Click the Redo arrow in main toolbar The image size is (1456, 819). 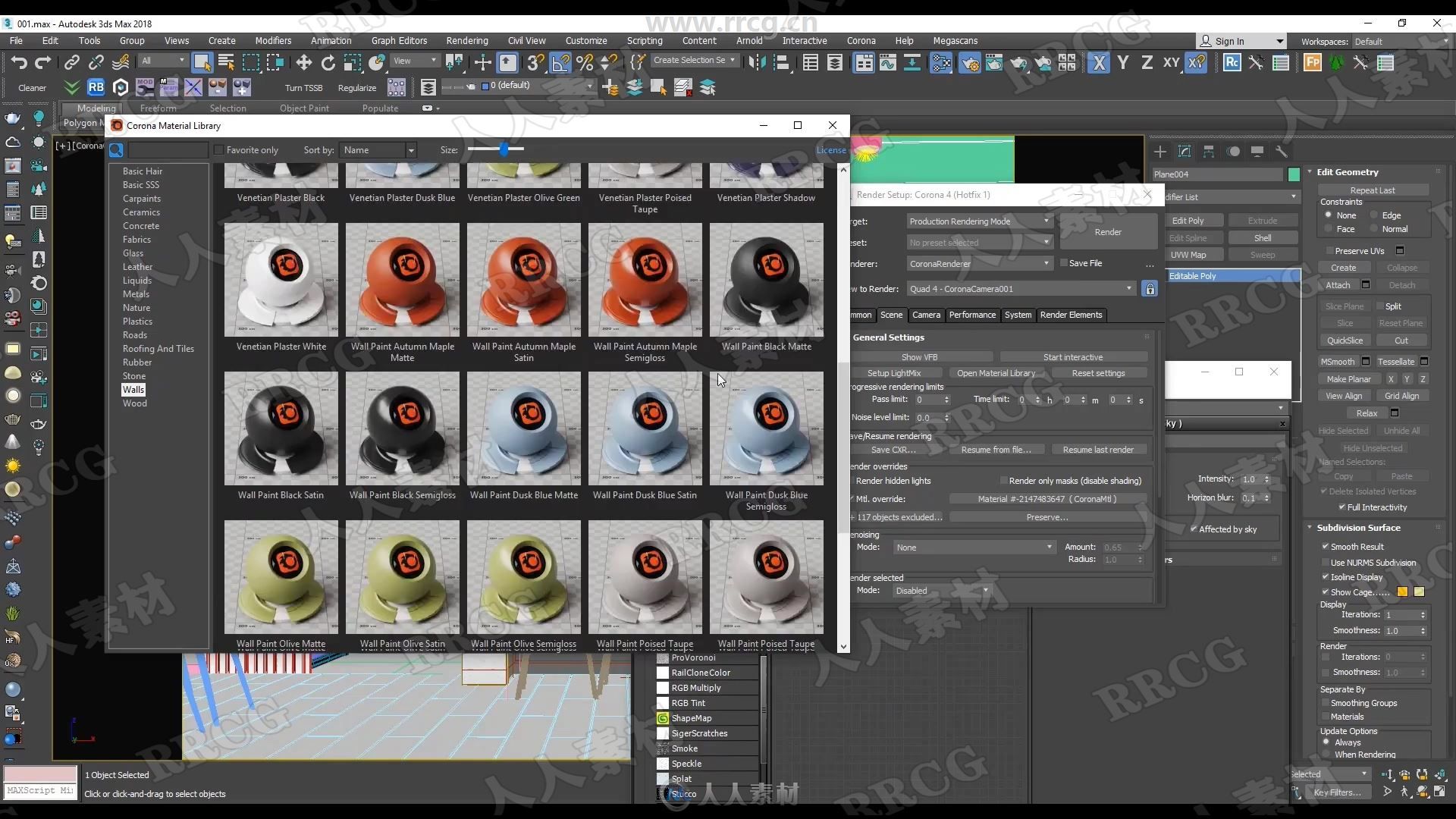[43, 62]
